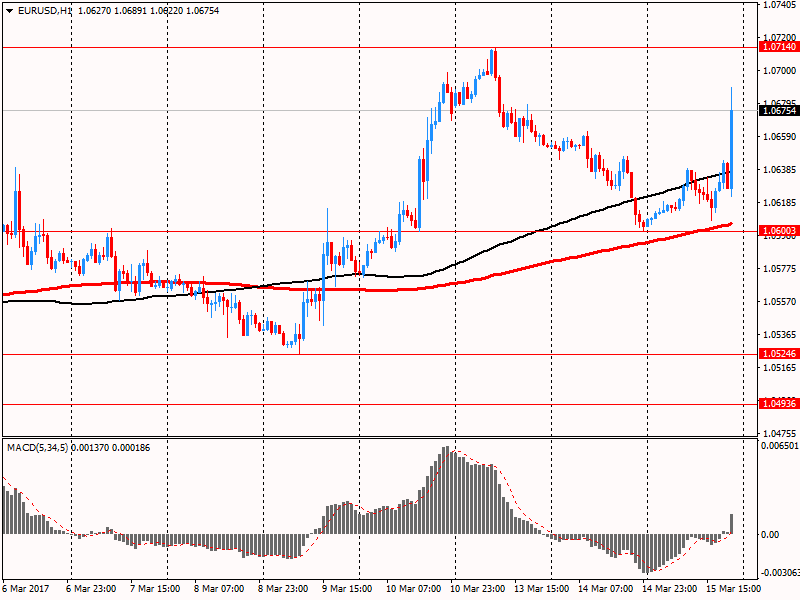Click the EURUSD,H1 symbol title
Viewport: 800px width, 600px height.
click(44, 11)
